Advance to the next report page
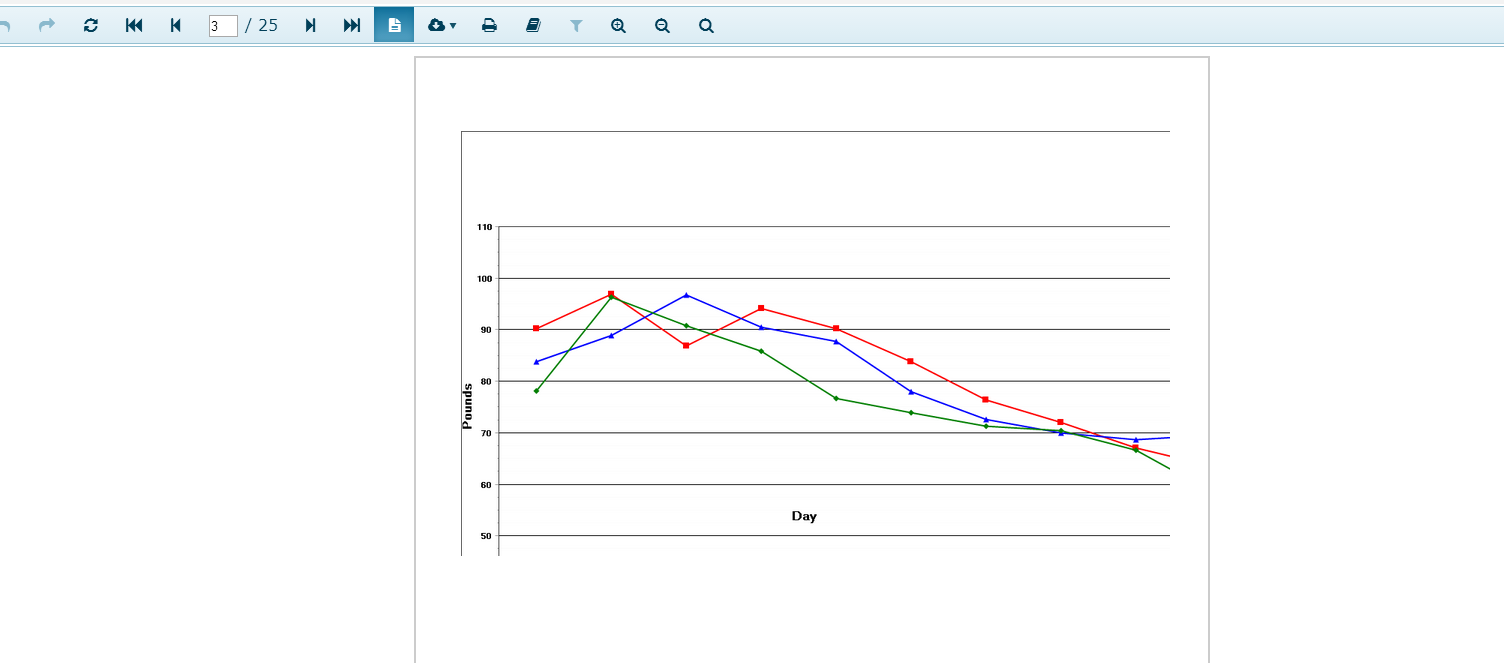This screenshot has height=663, width=1504. tap(310, 25)
